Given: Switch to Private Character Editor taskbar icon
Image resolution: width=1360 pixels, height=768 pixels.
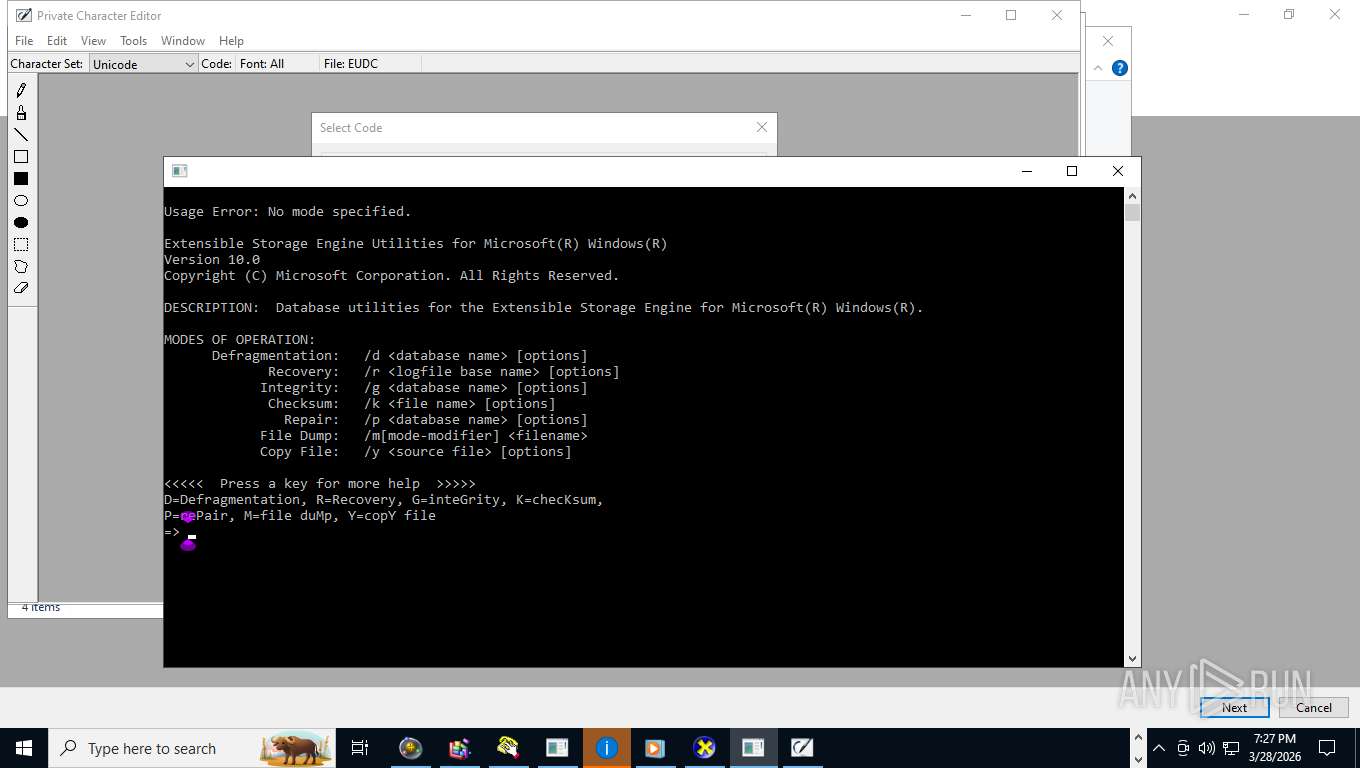Looking at the screenshot, I should tap(802, 748).
